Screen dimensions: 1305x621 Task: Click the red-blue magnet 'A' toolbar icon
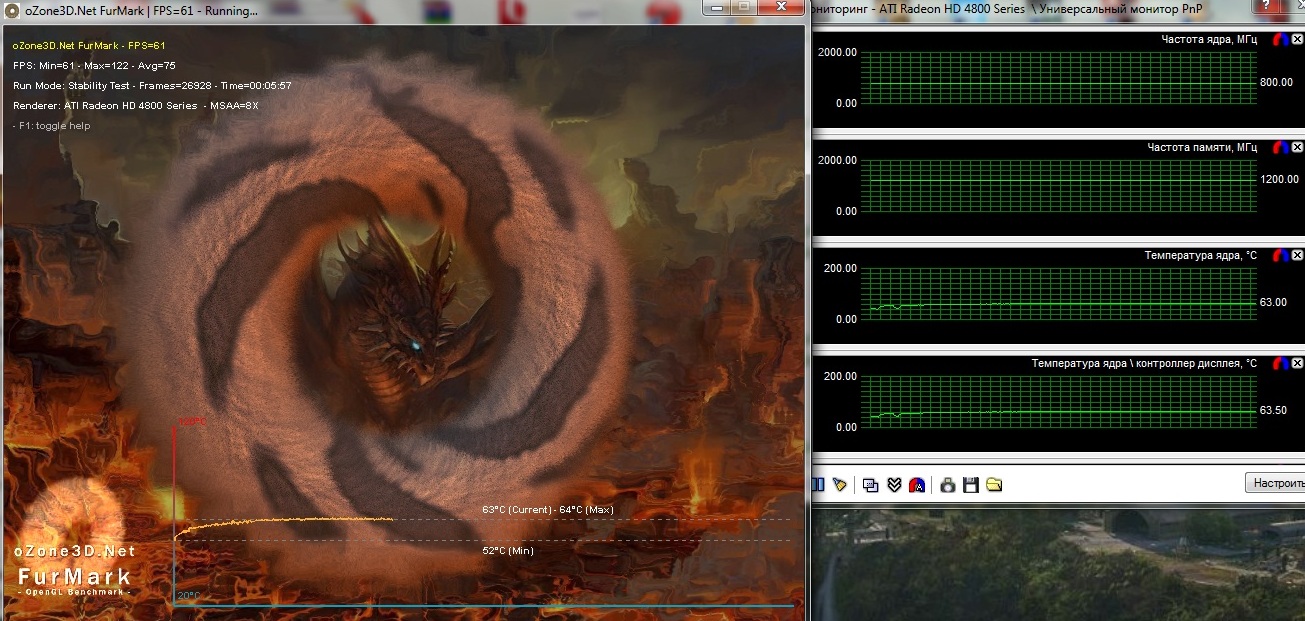pos(917,485)
